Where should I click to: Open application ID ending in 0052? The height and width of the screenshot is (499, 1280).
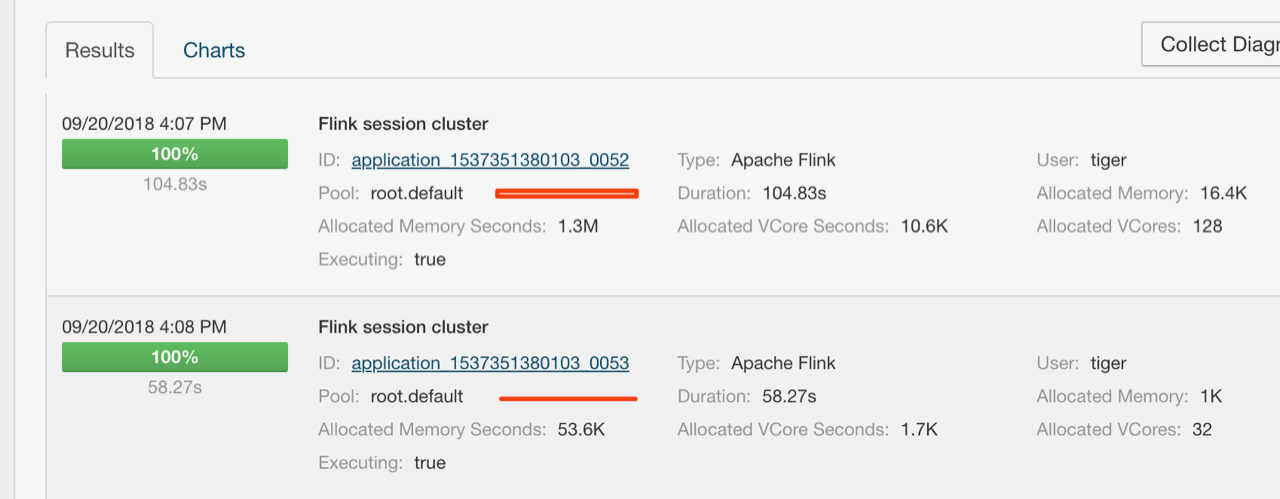(x=490, y=160)
